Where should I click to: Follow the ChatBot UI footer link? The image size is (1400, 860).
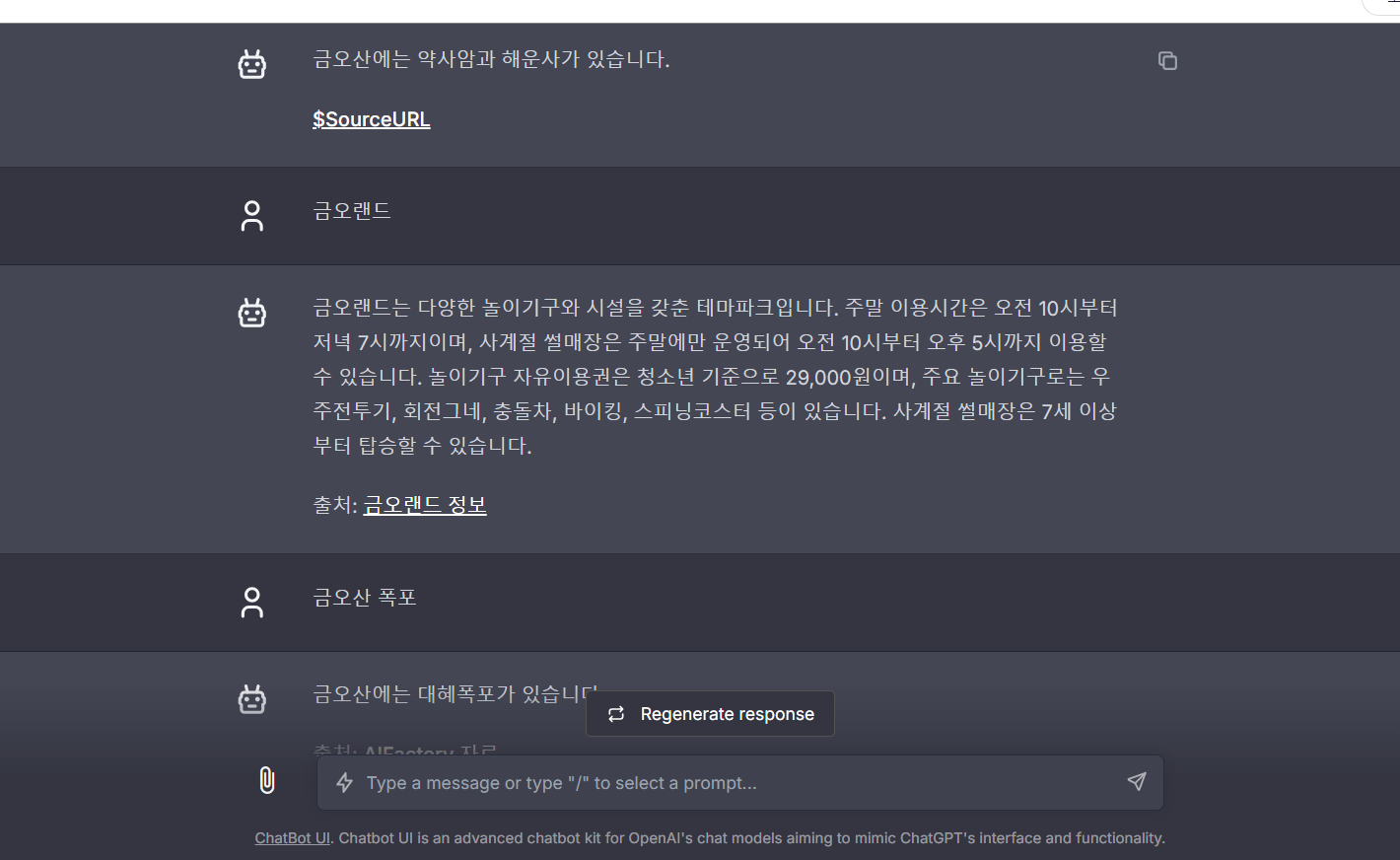pyautogui.click(x=292, y=838)
